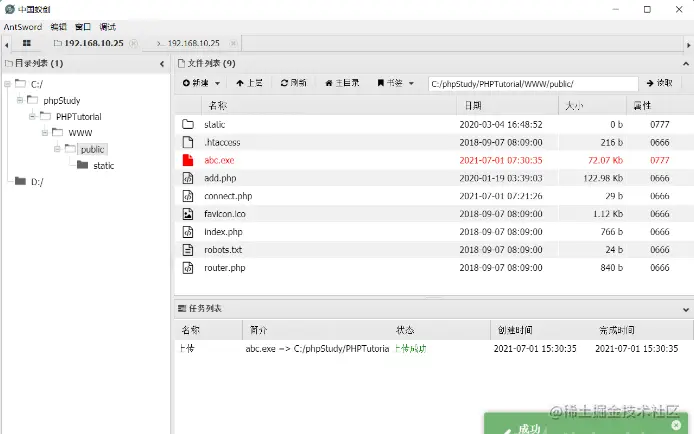694x434 pixels.
Task: Open the 调试 menu
Action: click(108, 27)
